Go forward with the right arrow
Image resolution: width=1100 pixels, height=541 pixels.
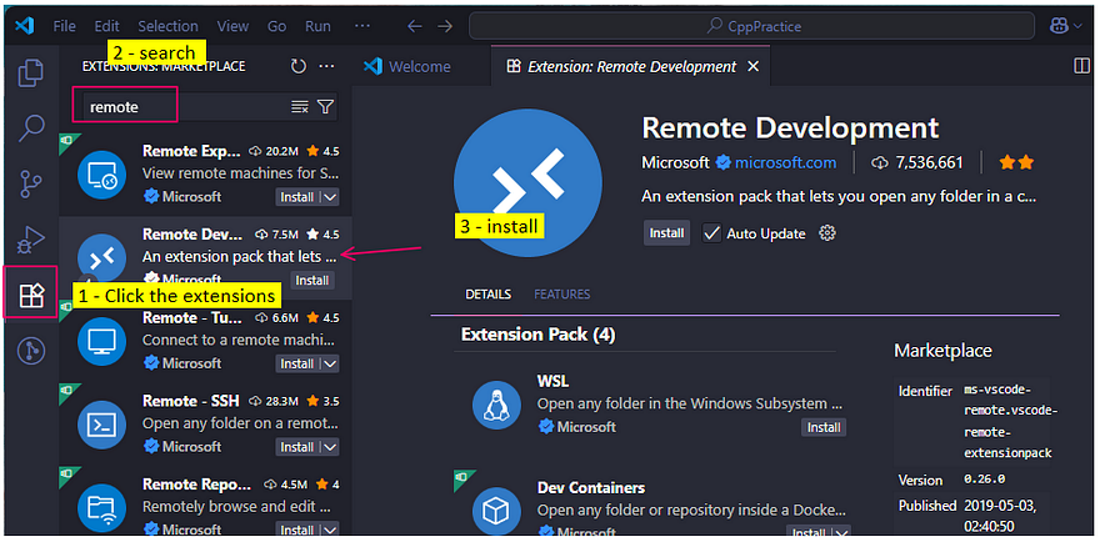[445, 26]
